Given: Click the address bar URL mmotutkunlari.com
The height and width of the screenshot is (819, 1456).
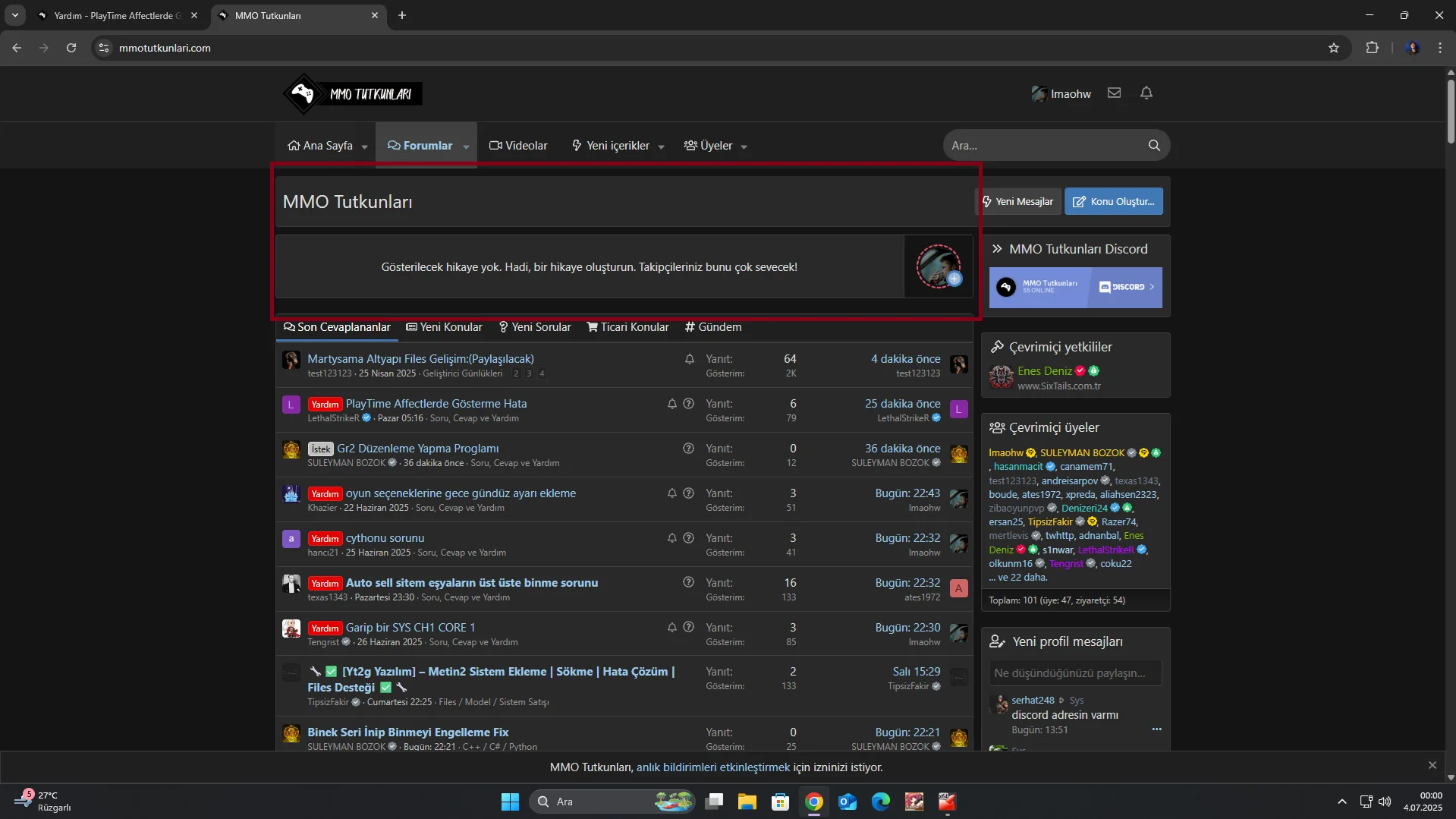Looking at the screenshot, I should (x=165, y=48).
